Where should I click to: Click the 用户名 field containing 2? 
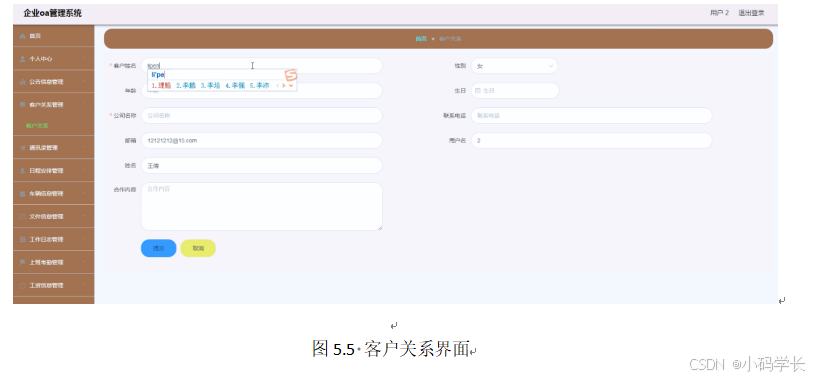(591, 141)
